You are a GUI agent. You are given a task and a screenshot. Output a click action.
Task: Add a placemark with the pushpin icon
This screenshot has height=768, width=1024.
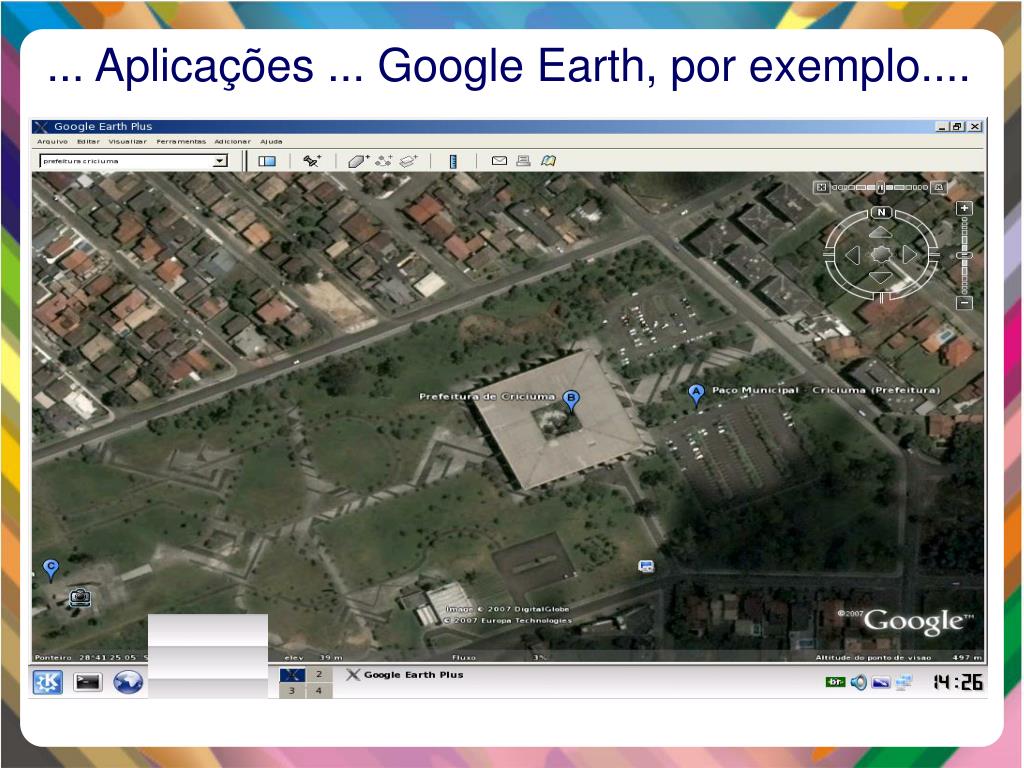tap(312, 161)
